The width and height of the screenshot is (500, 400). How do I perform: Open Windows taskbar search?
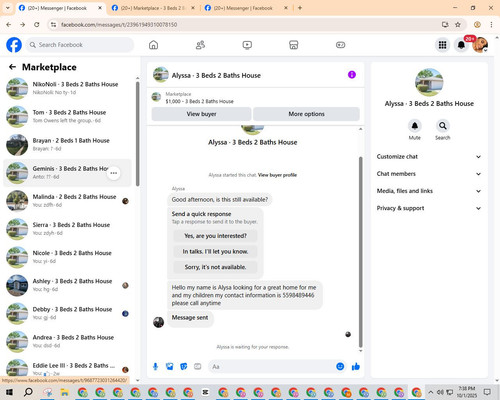[x=28, y=392]
